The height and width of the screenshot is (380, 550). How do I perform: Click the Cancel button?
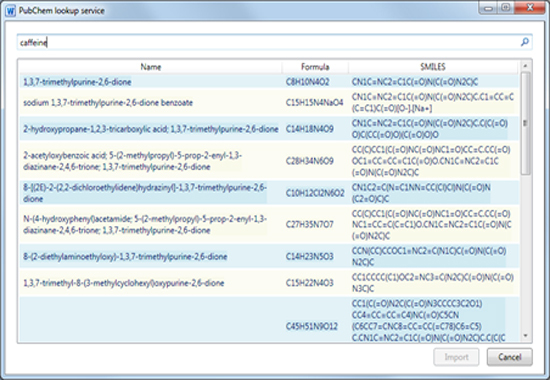point(509,357)
